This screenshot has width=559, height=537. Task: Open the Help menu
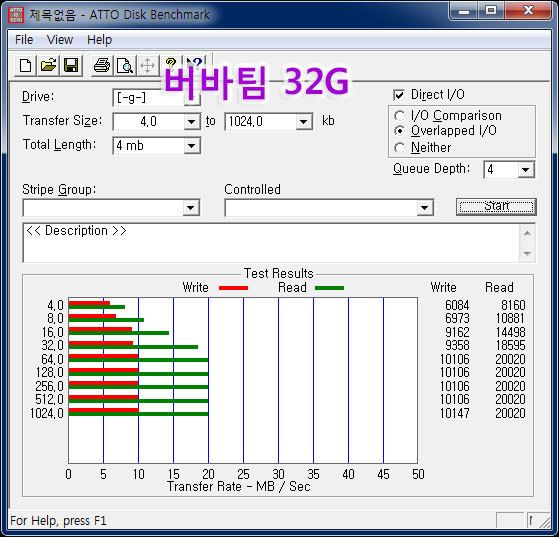pos(99,40)
